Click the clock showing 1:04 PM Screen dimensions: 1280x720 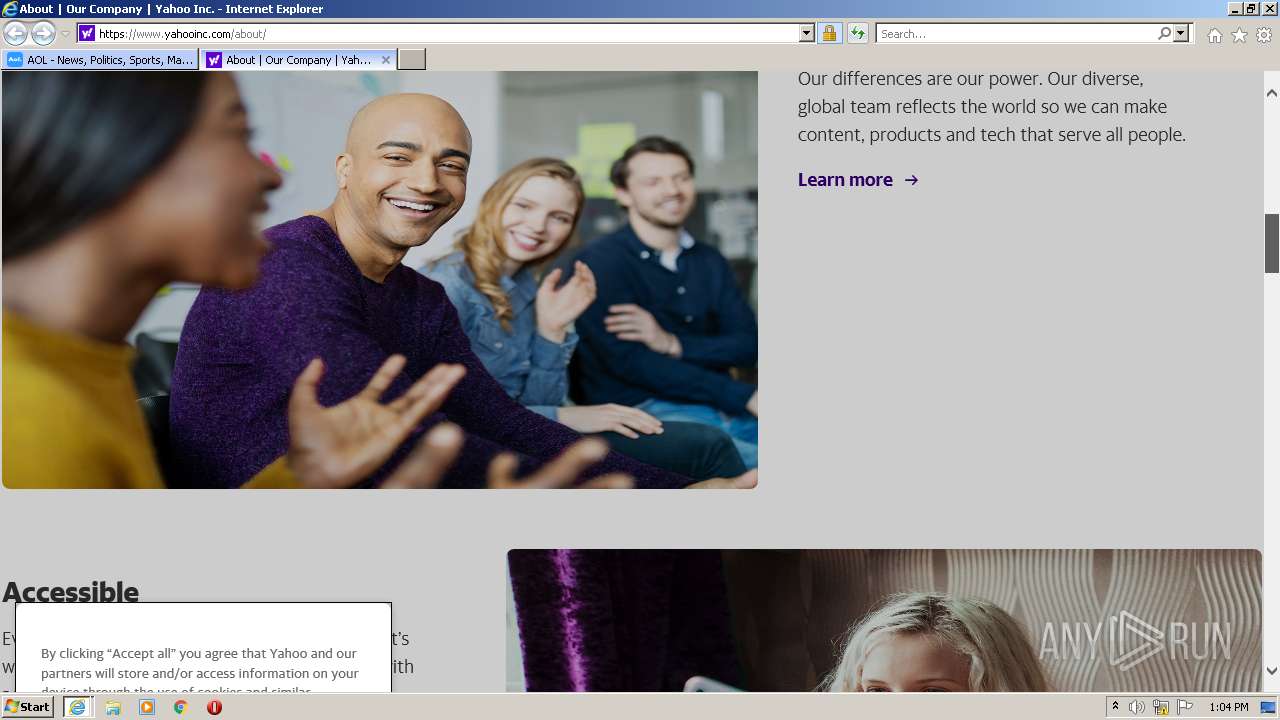coord(1228,707)
